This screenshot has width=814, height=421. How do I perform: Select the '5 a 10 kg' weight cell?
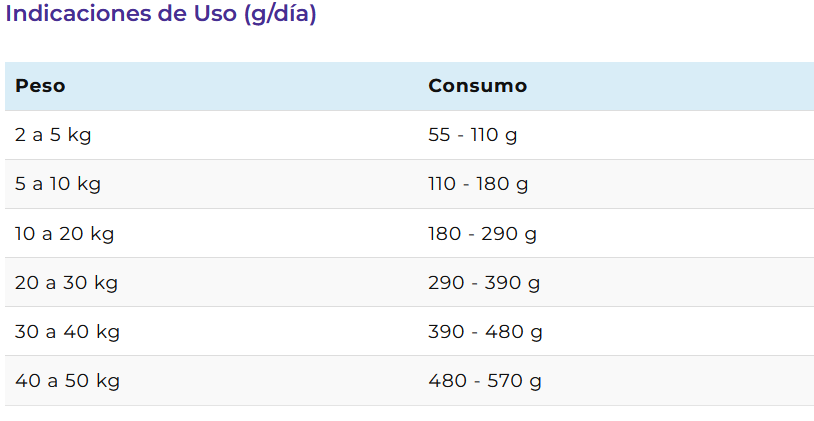tap(58, 184)
